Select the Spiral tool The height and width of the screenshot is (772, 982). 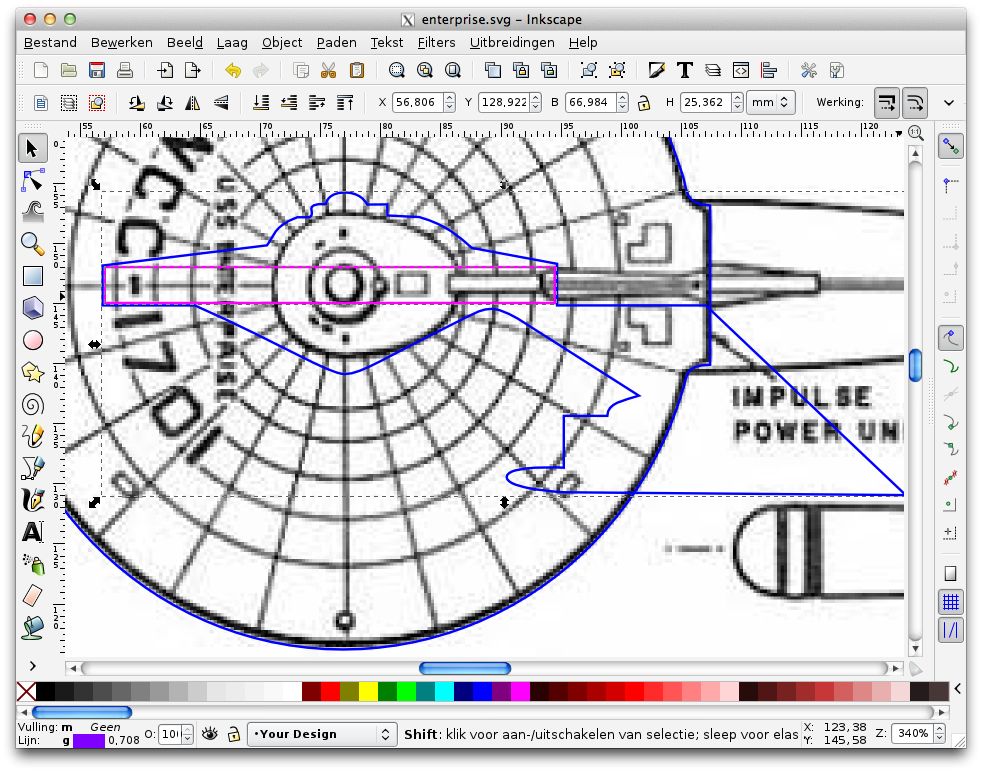pos(33,404)
